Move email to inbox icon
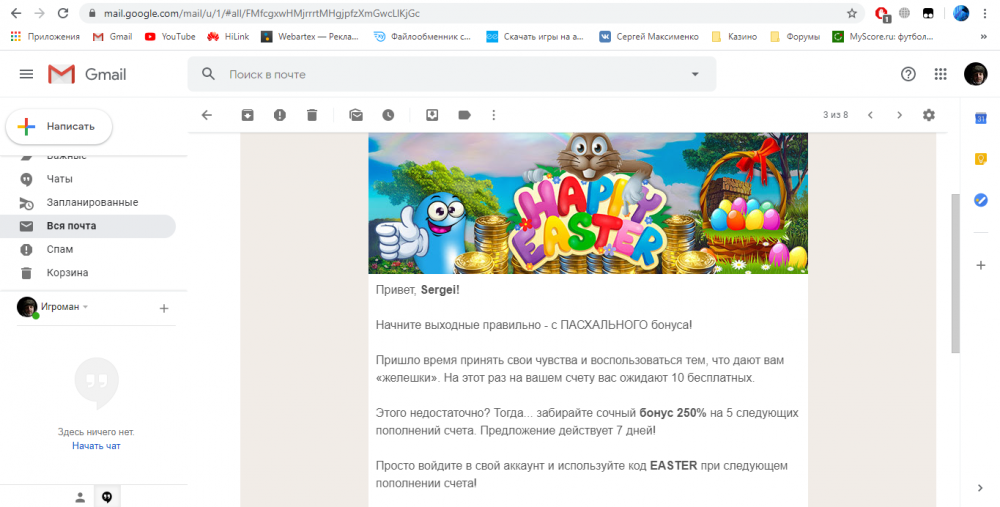This screenshot has height=507, width=1000. coord(432,115)
